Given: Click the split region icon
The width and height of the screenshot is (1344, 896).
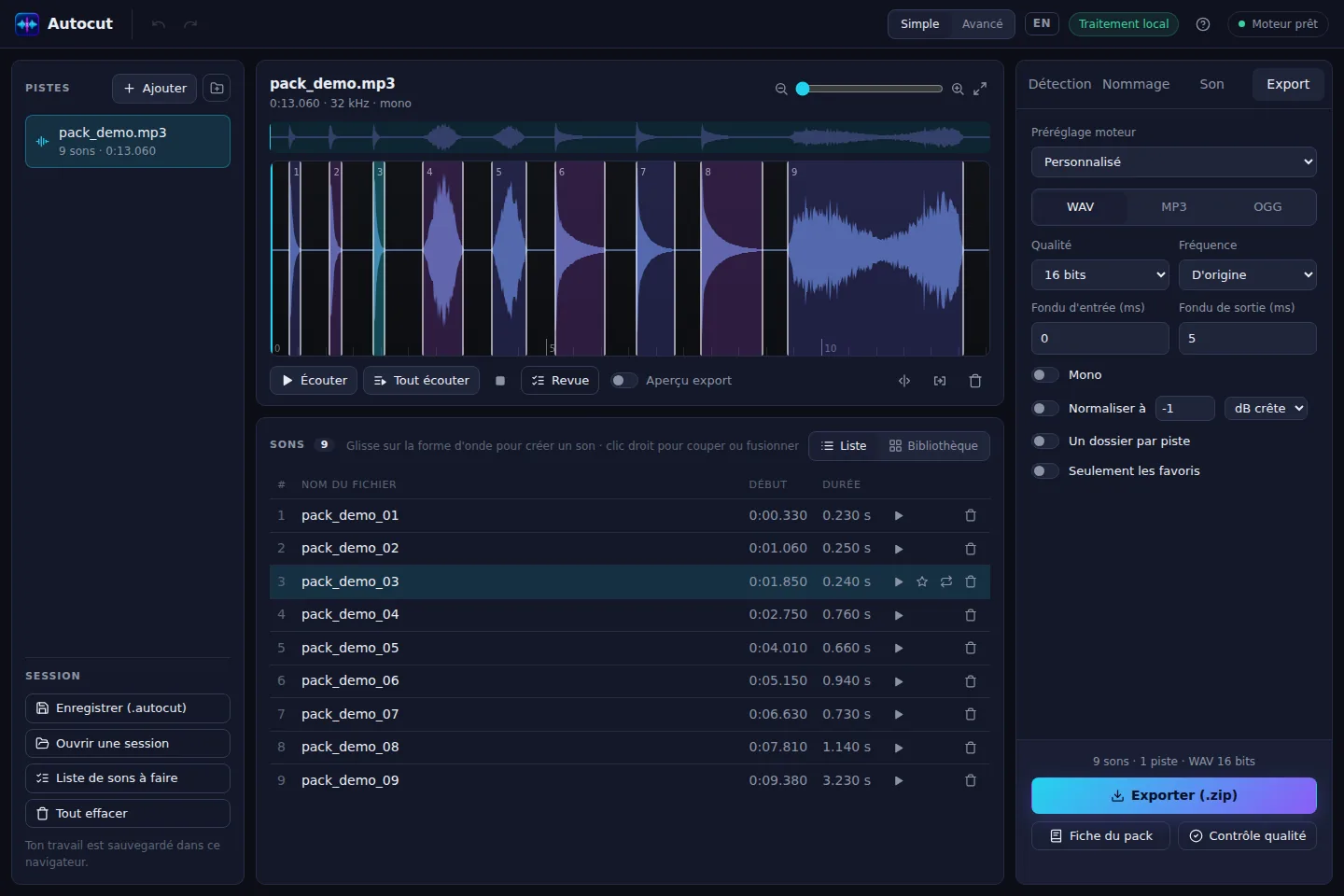Looking at the screenshot, I should [904, 381].
